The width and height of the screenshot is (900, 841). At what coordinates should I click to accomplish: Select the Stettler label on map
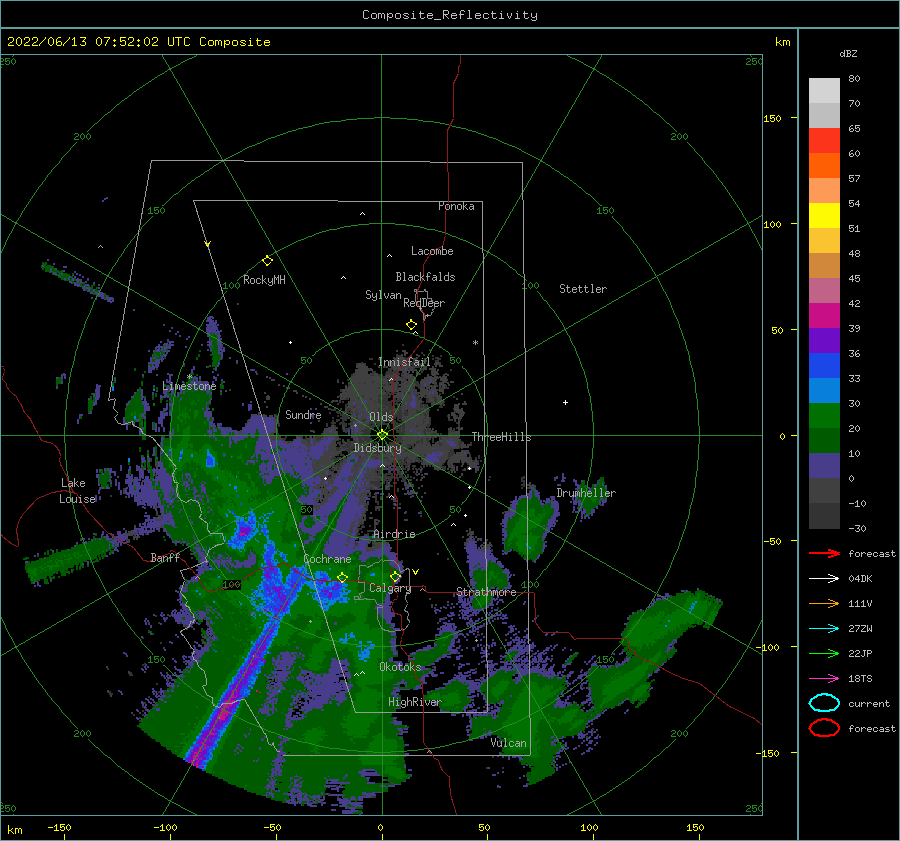point(583,289)
